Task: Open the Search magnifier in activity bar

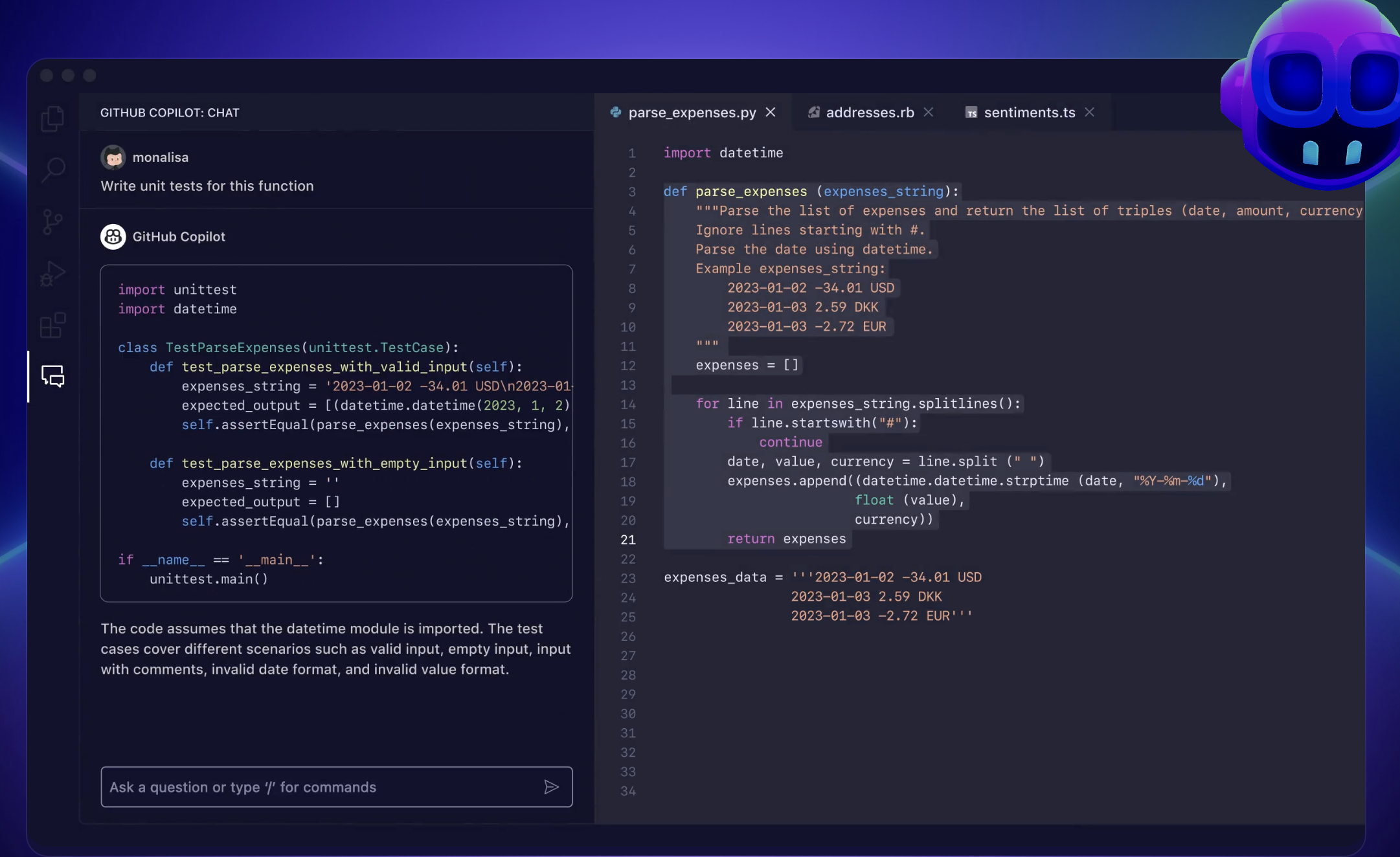Action: pos(52,170)
